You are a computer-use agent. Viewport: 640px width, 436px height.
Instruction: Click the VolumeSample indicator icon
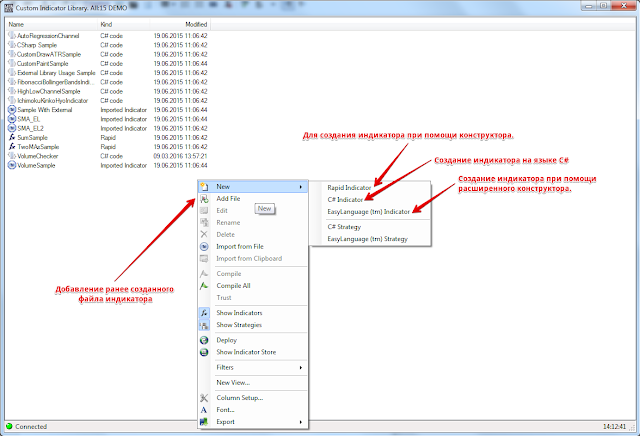(12, 165)
